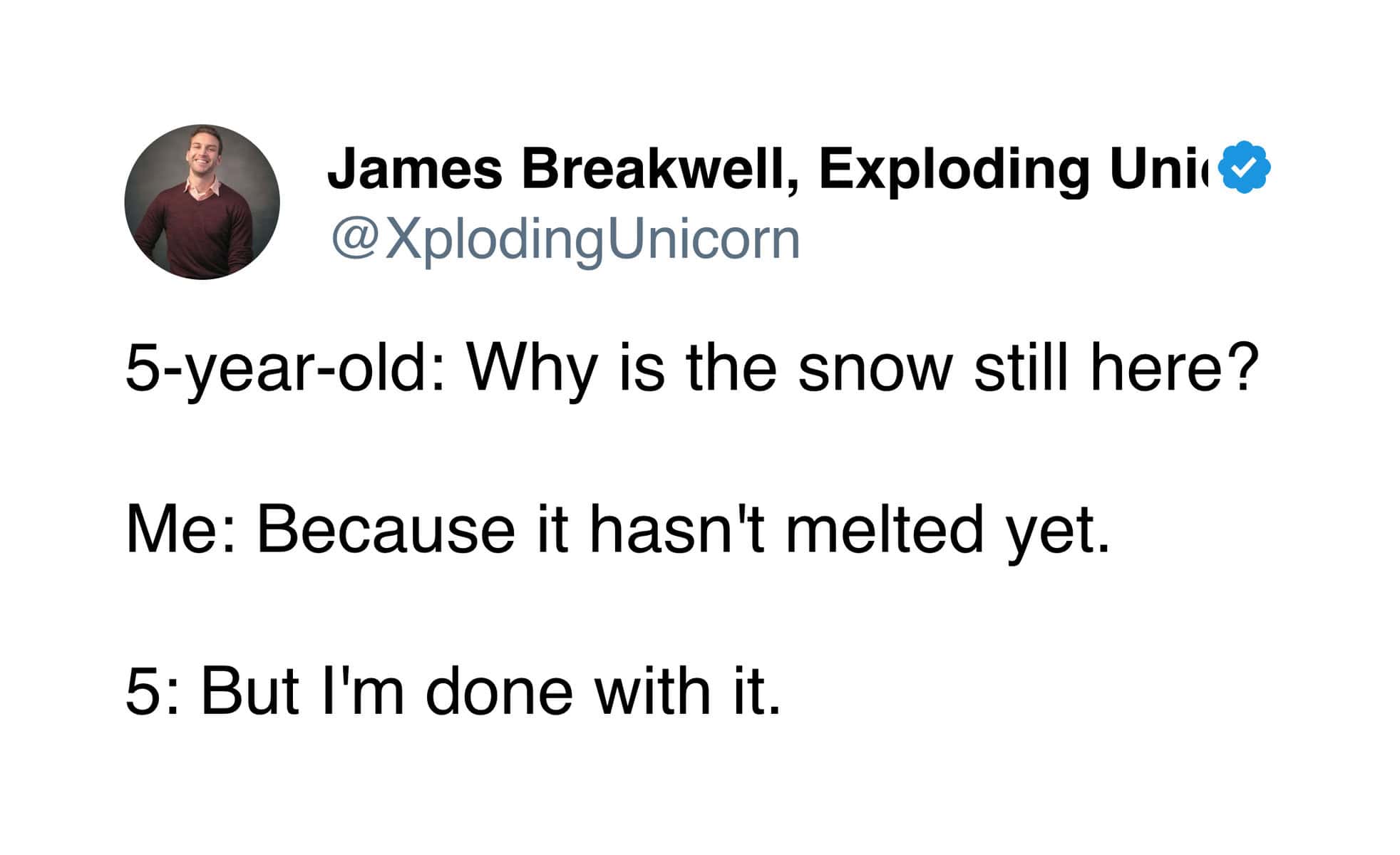Image resolution: width=1400 pixels, height=855 pixels.
Task: Click the word "But" in the last line
Action: (x=249, y=690)
